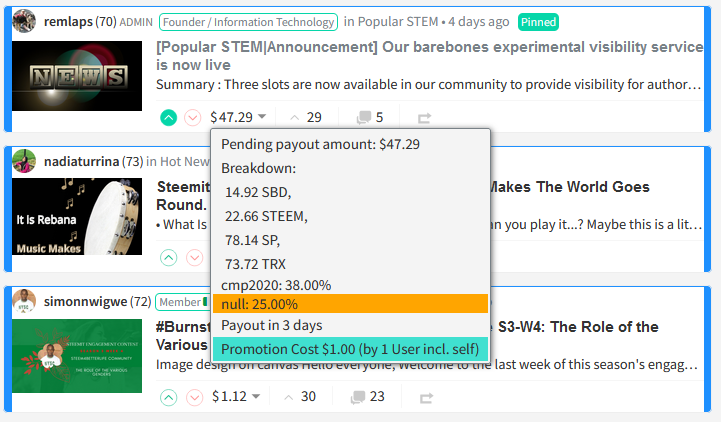Upvote the remlaps Popular STEM announcement post

pos(169,118)
